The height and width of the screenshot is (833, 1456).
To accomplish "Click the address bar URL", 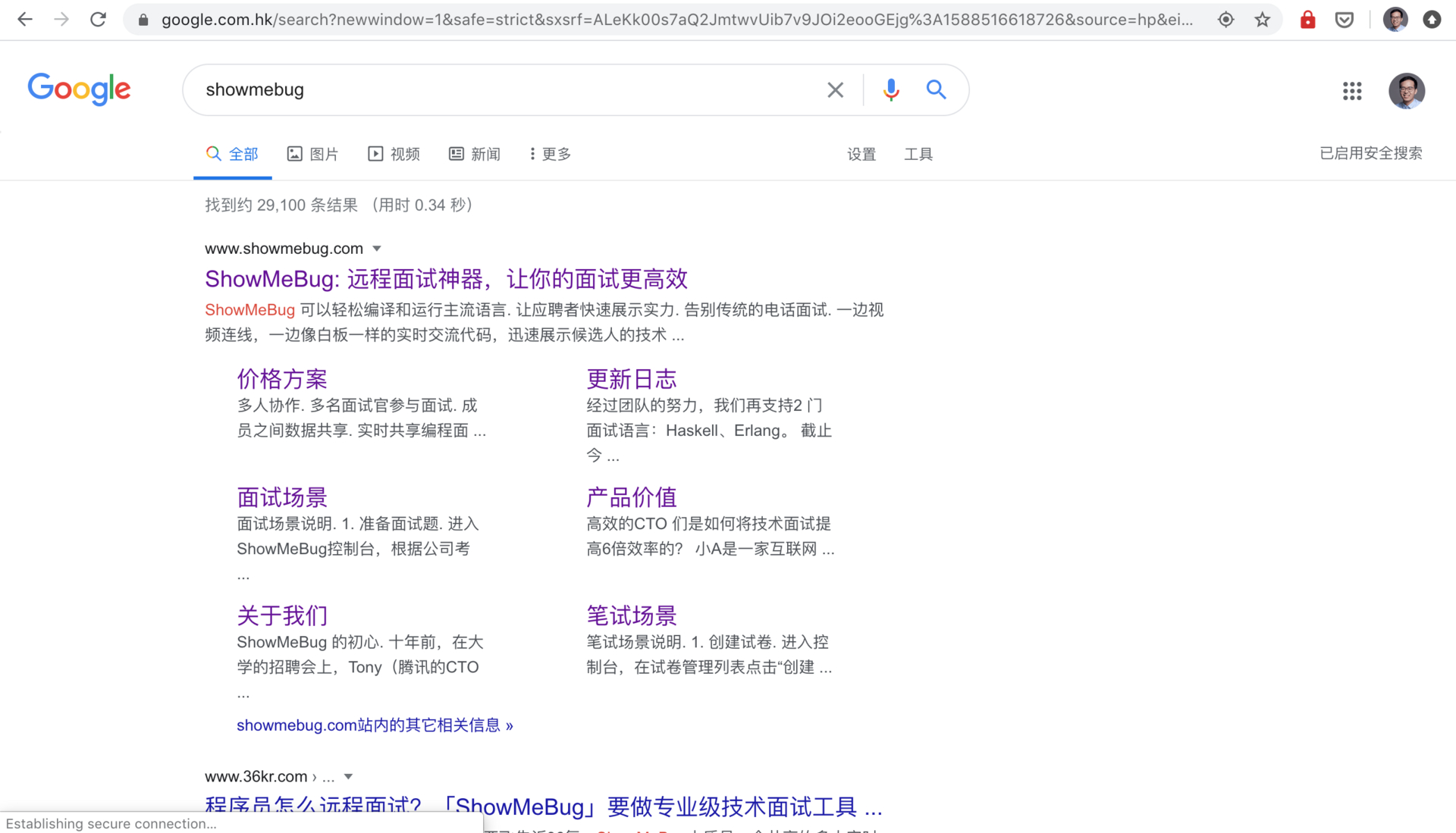I will pos(676,20).
